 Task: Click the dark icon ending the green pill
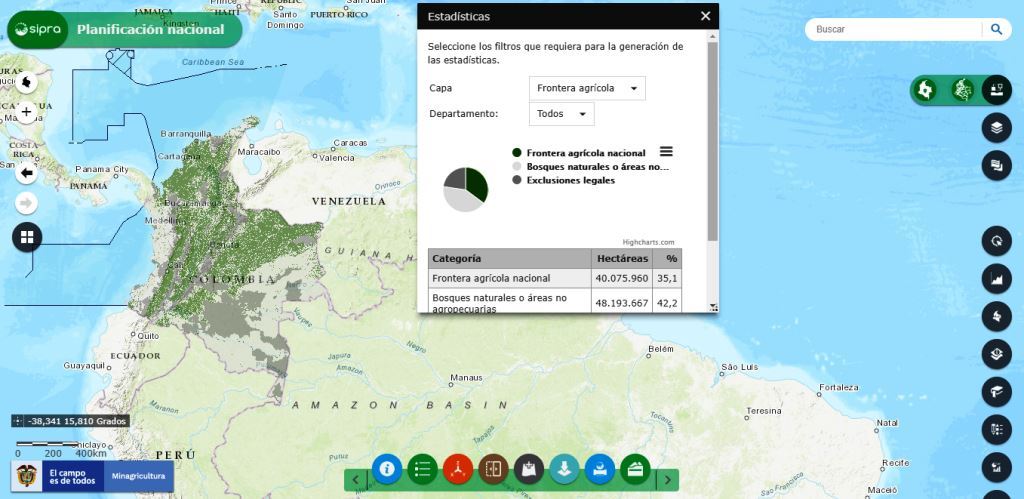(x=997, y=89)
